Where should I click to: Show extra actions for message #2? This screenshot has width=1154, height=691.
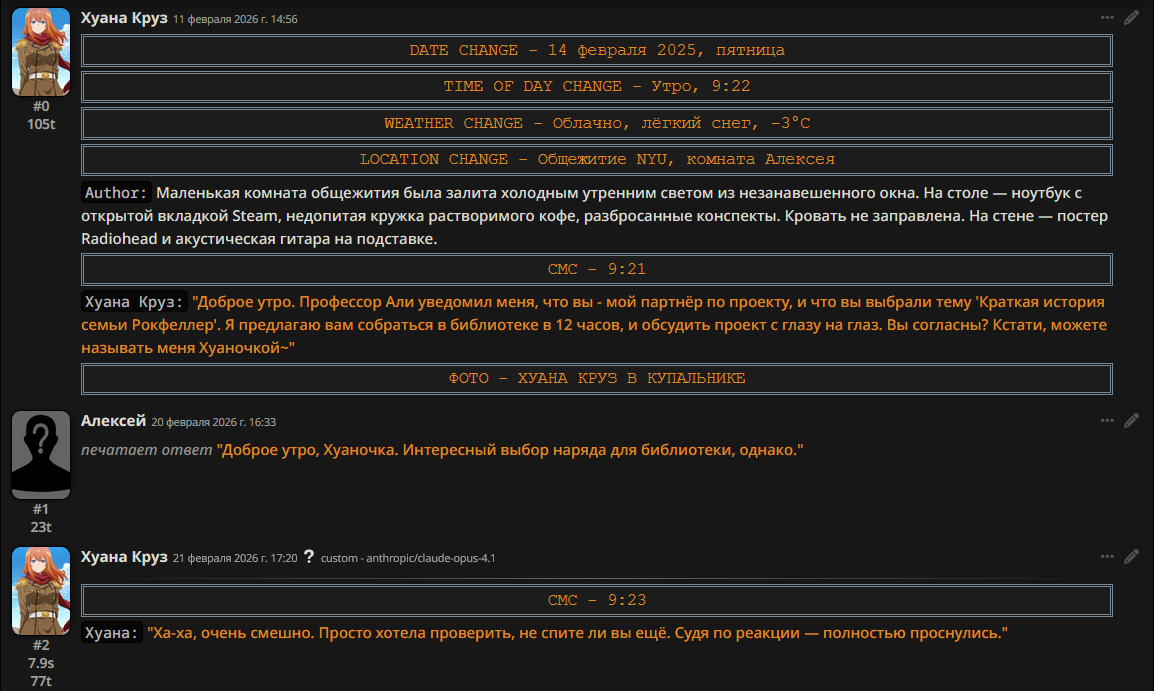coord(1107,556)
